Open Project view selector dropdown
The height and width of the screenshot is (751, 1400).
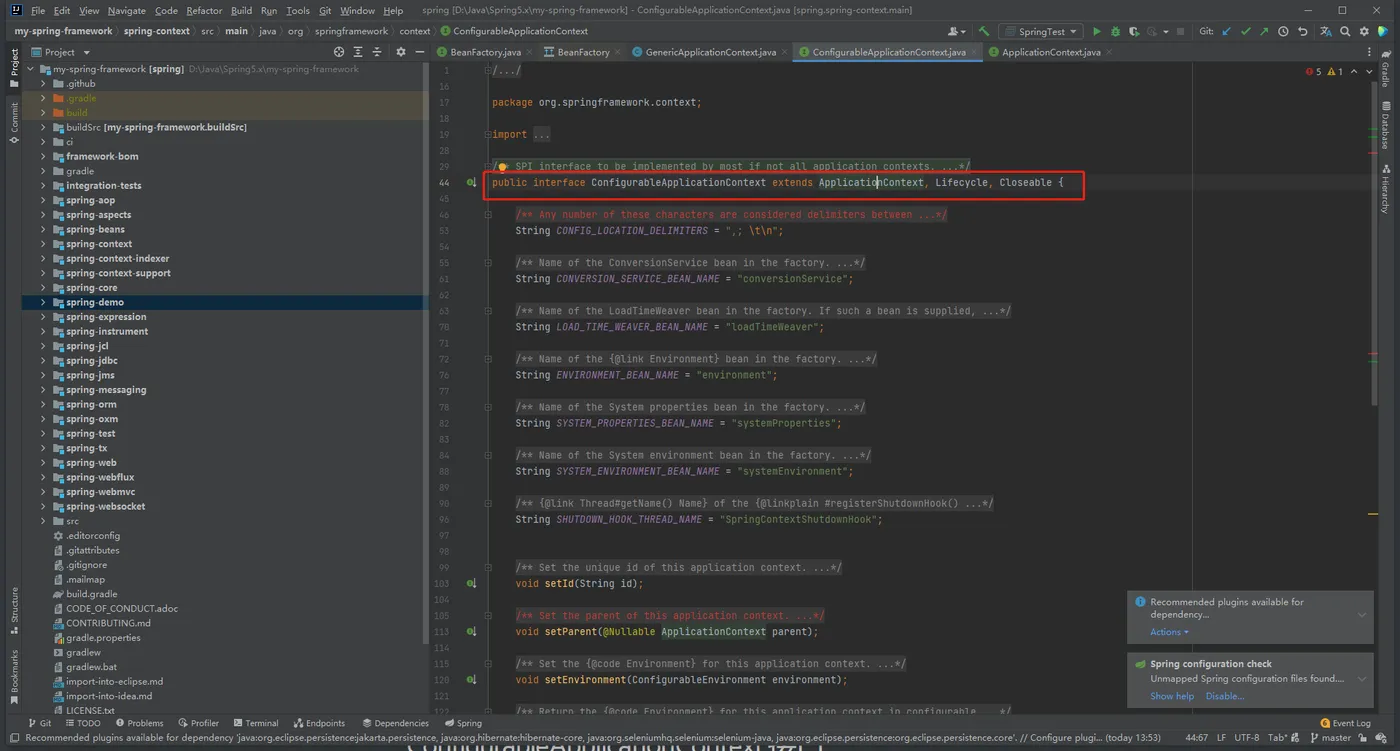[x=60, y=52]
